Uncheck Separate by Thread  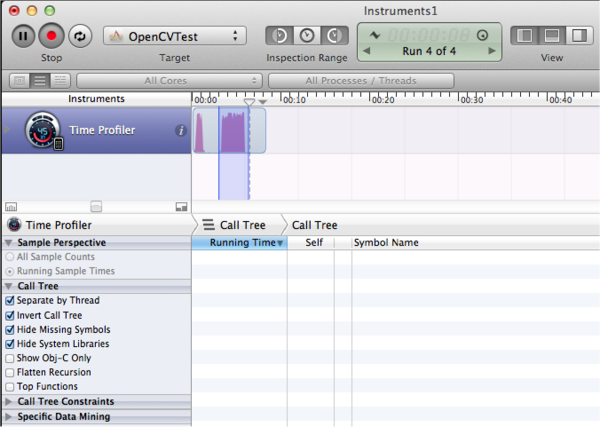[10, 301]
